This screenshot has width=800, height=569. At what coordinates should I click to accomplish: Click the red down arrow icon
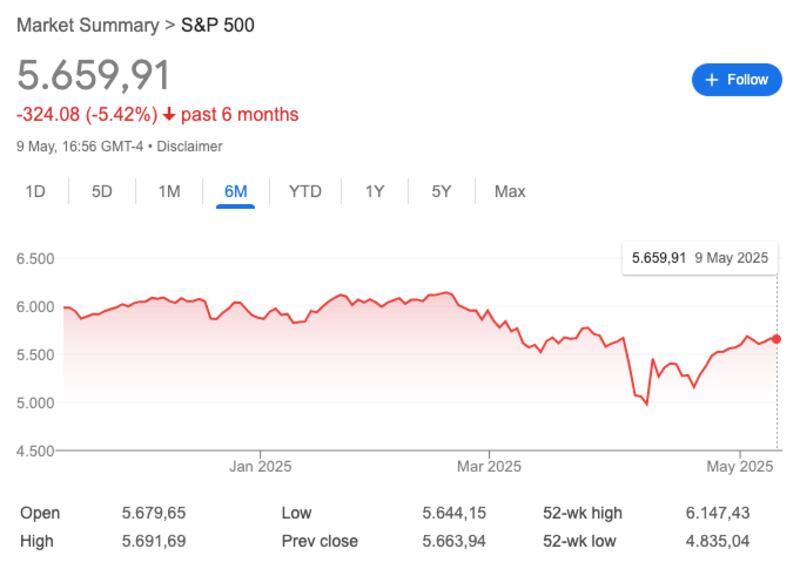(x=169, y=115)
